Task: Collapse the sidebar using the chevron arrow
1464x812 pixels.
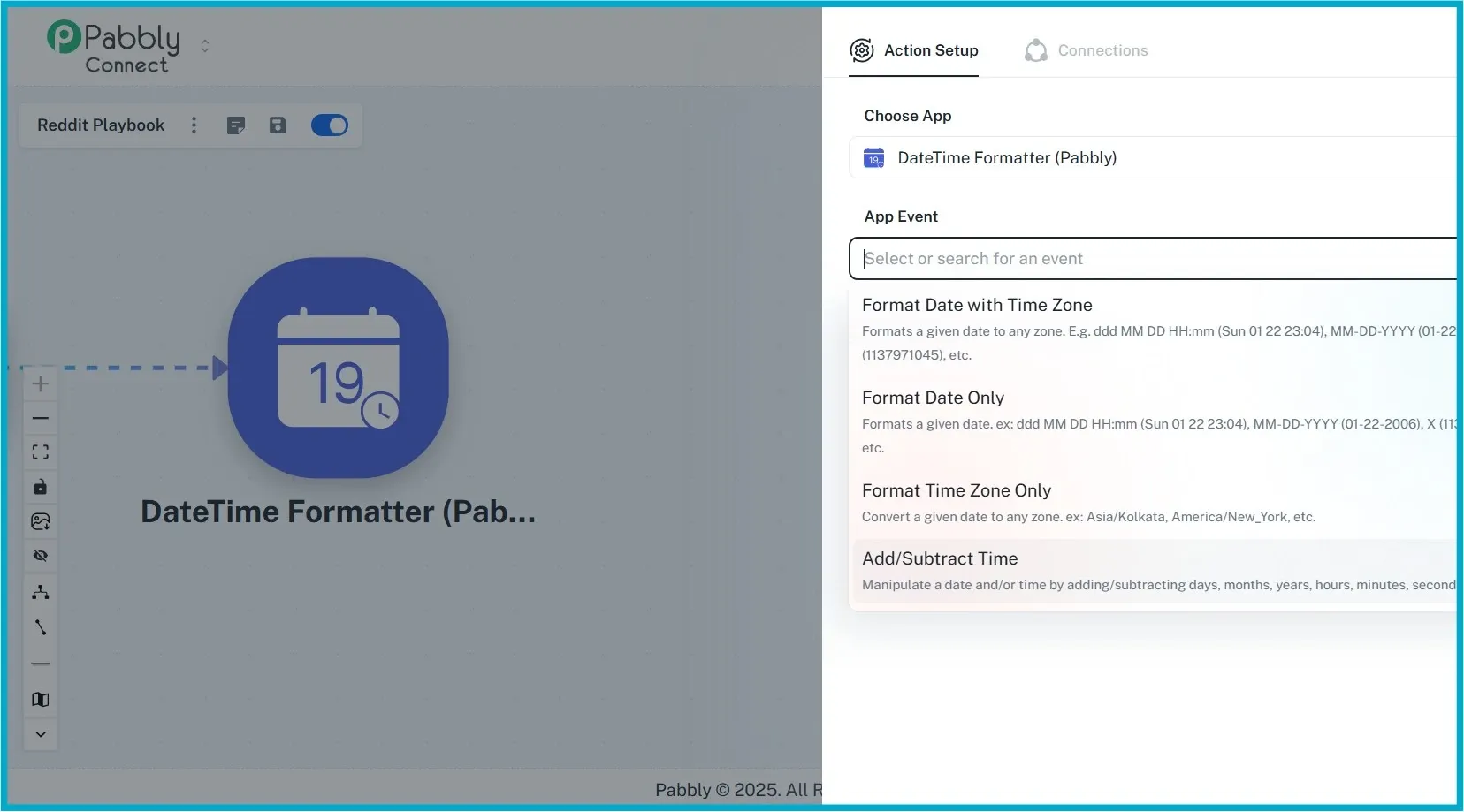Action: (41, 734)
